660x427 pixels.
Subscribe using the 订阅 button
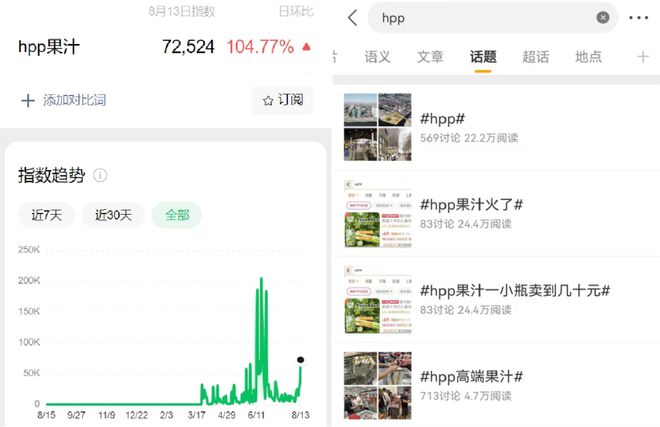coord(282,100)
